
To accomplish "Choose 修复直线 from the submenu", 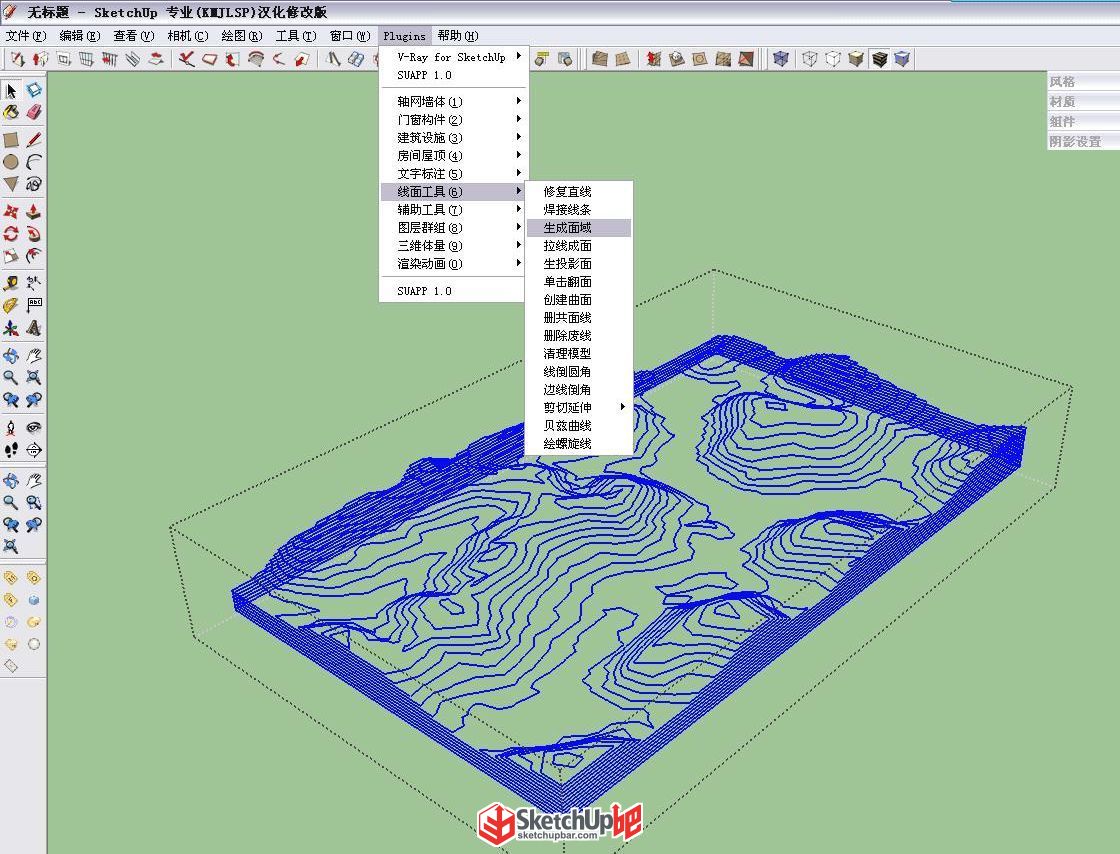I will point(579,191).
